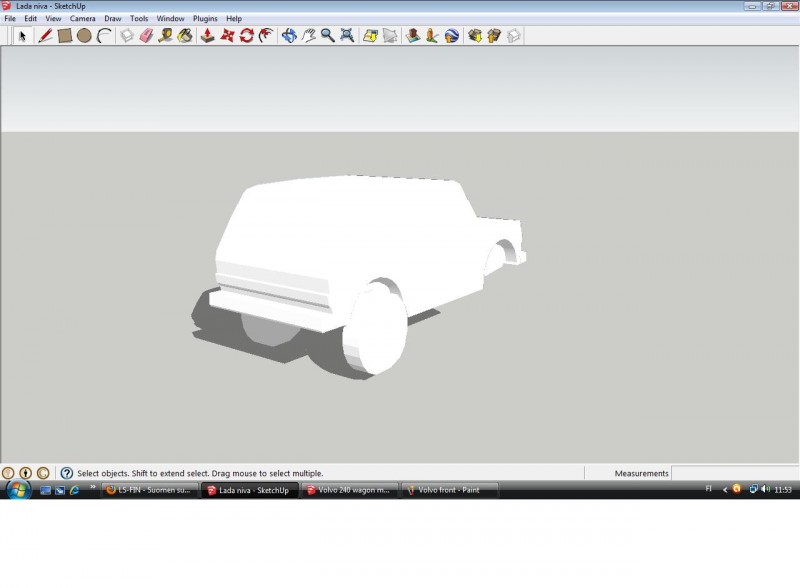800x588 pixels.
Task: Open the Window menu
Action: [170, 18]
